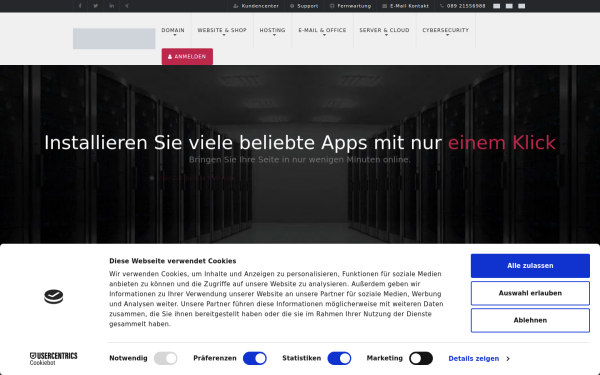600x375 pixels.
Task: Enable the Marketing cookie switch
Action: [x=421, y=359]
